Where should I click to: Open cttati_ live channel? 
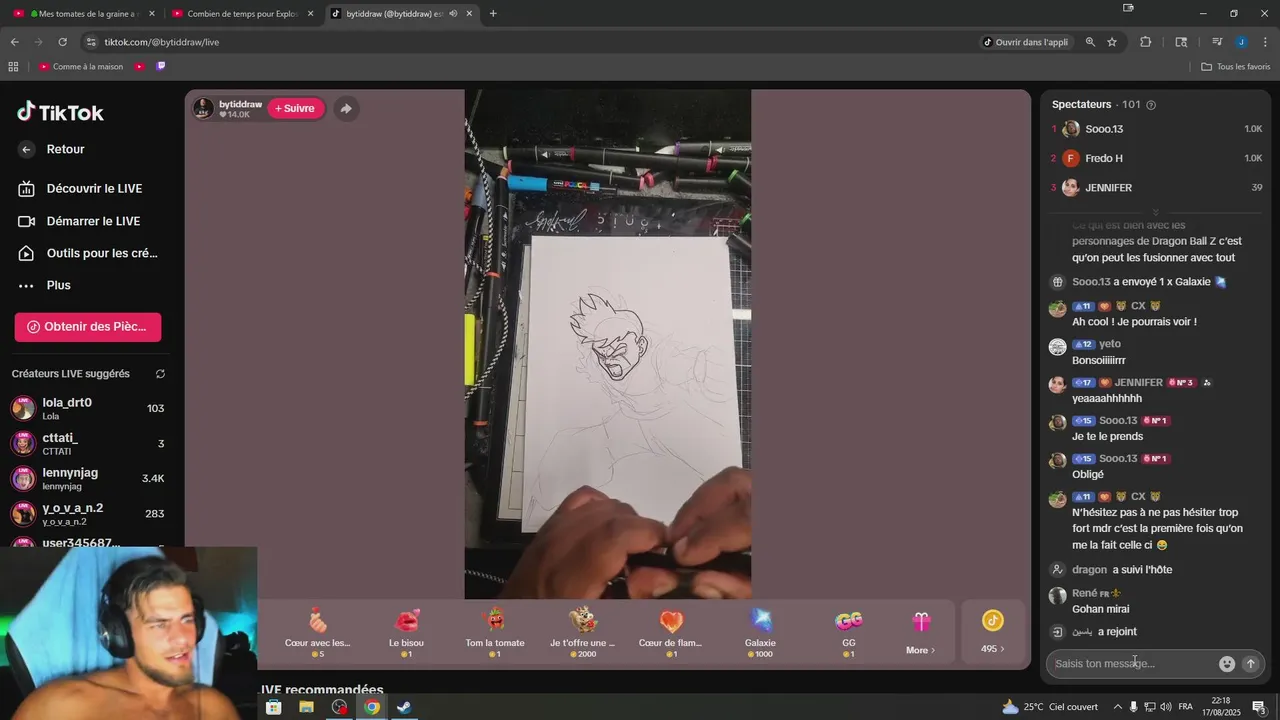pos(88,444)
